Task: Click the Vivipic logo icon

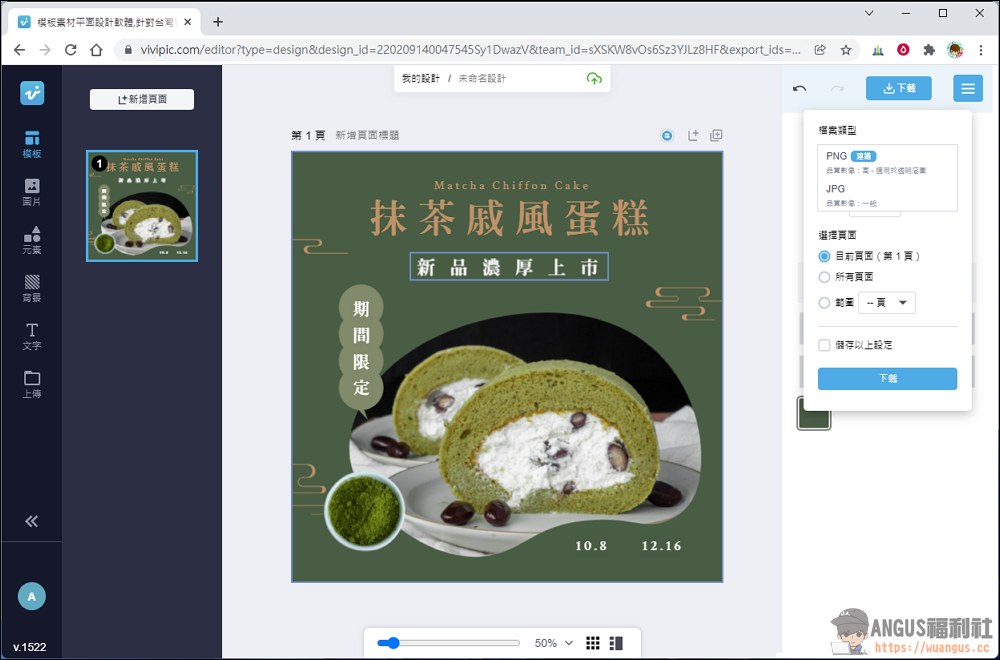Action: click(32, 93)
